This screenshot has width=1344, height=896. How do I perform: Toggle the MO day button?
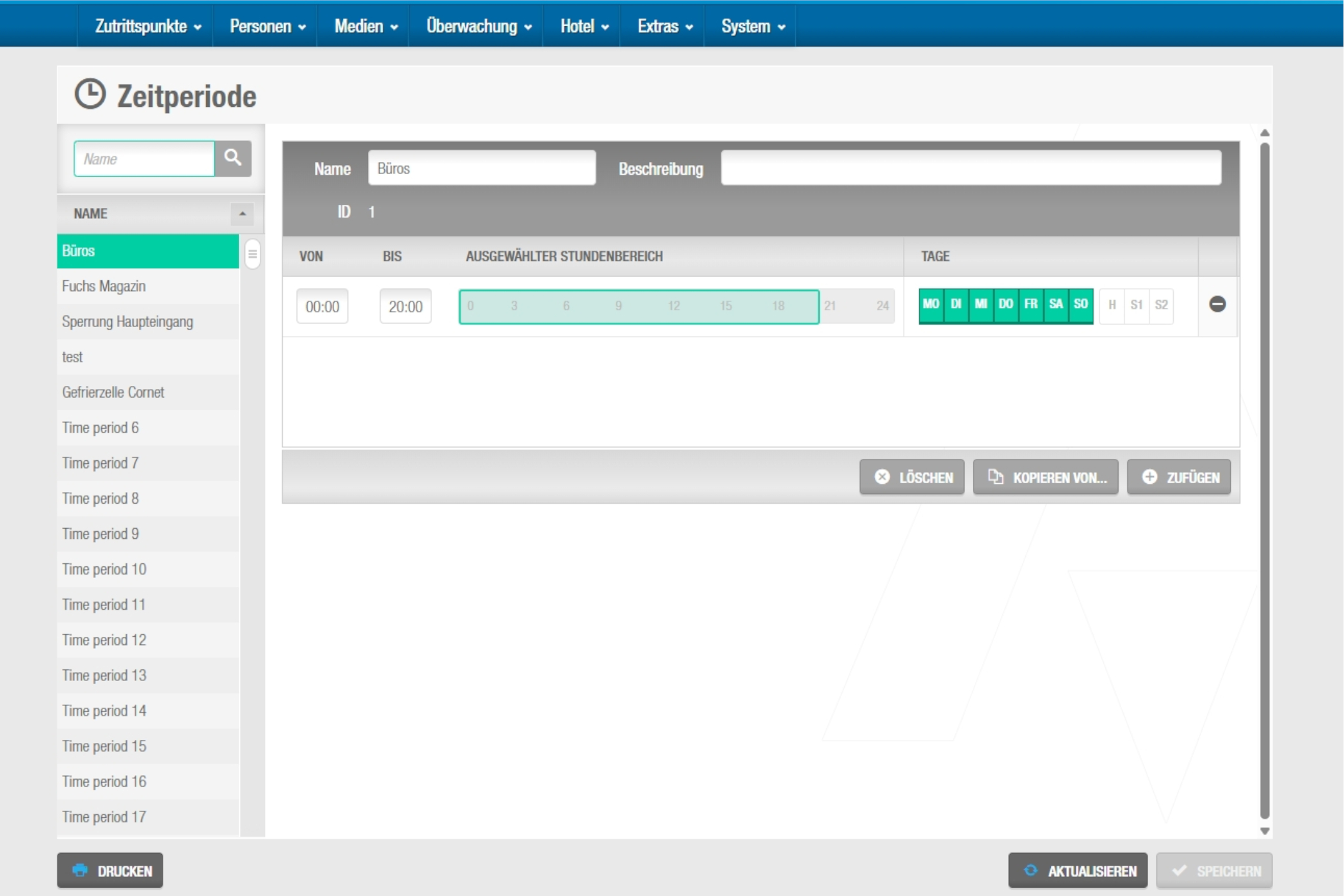click(x=931, y=305)
